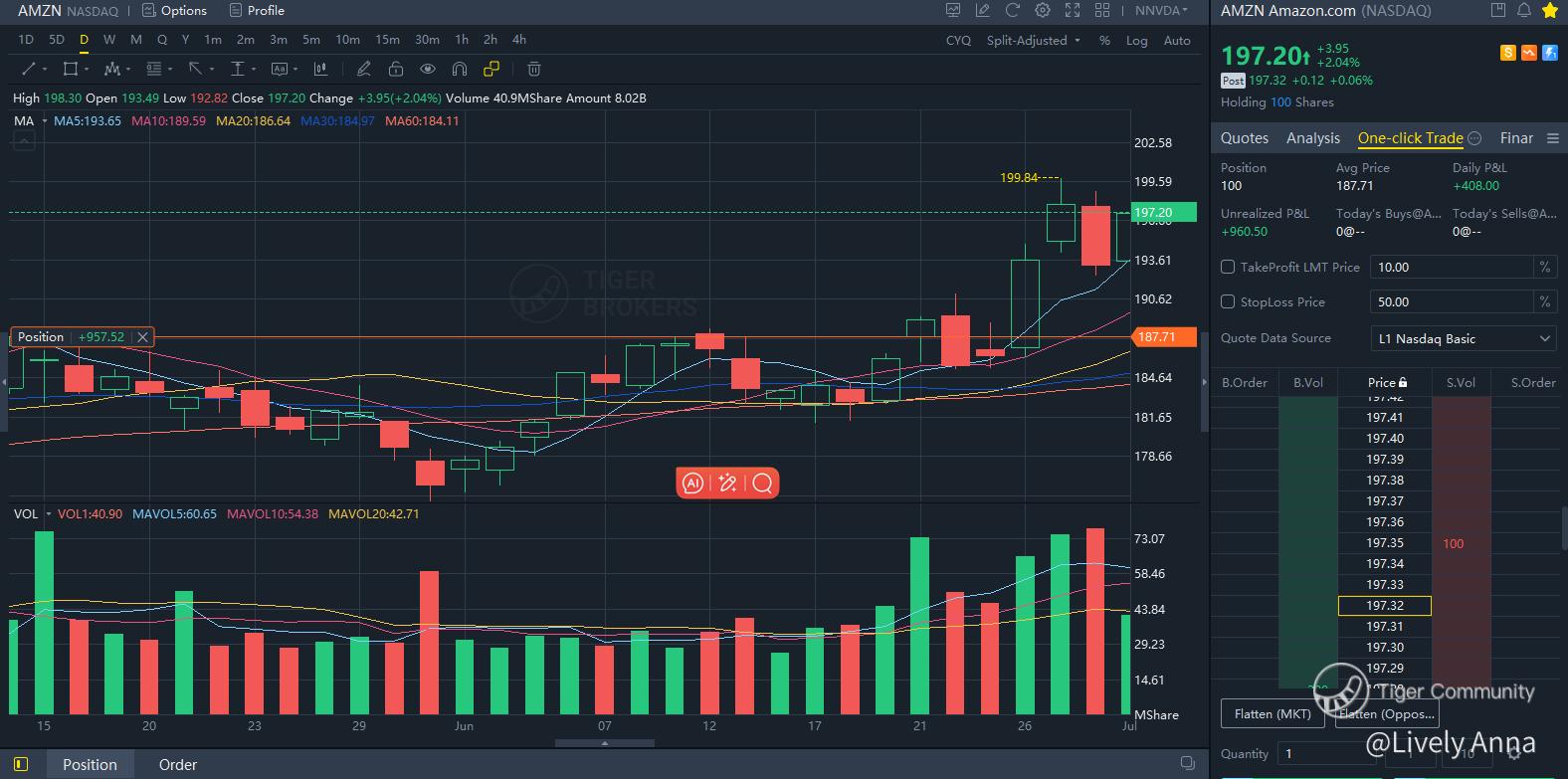Open the TakeProfit percent unit dropdown

click(1545, 267)
